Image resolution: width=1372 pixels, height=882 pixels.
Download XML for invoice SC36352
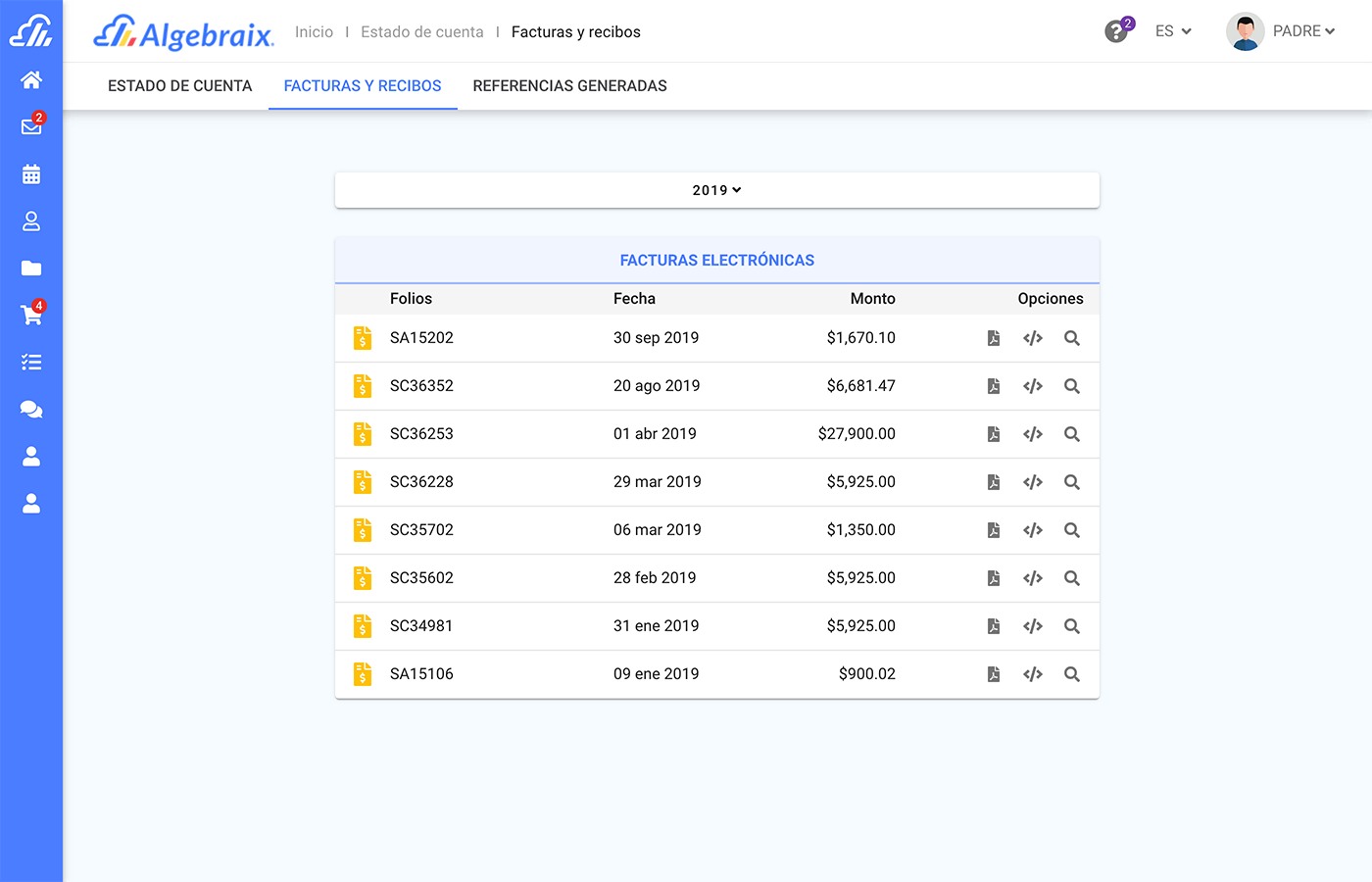click(x=1032, y=386)
